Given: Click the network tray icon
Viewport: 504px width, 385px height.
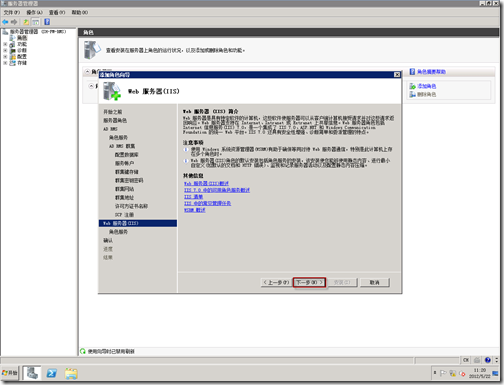Looking at the screenshot, I should tap(452, 373).
